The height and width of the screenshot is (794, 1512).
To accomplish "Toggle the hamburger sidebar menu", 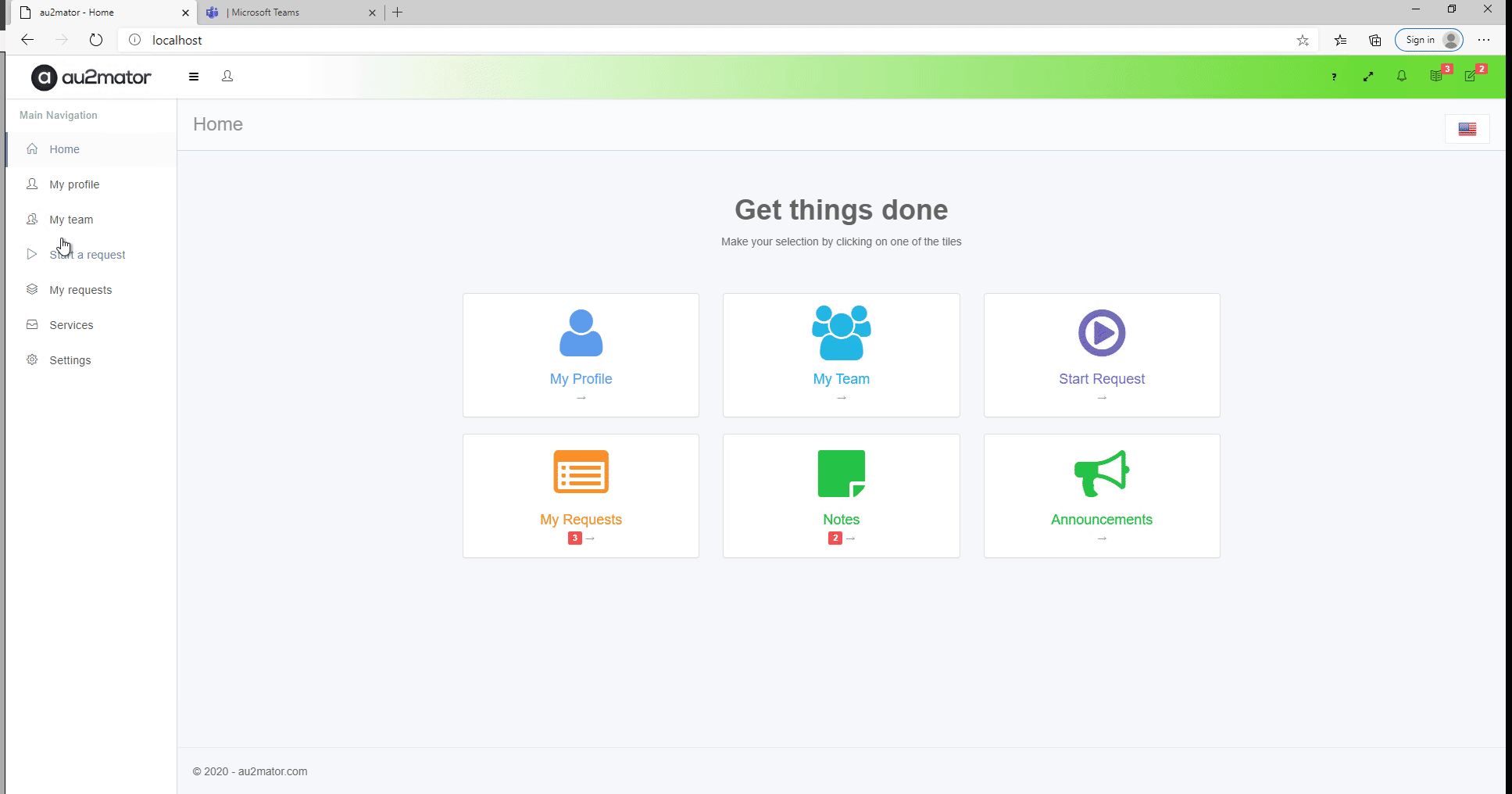I will point(194,77).
